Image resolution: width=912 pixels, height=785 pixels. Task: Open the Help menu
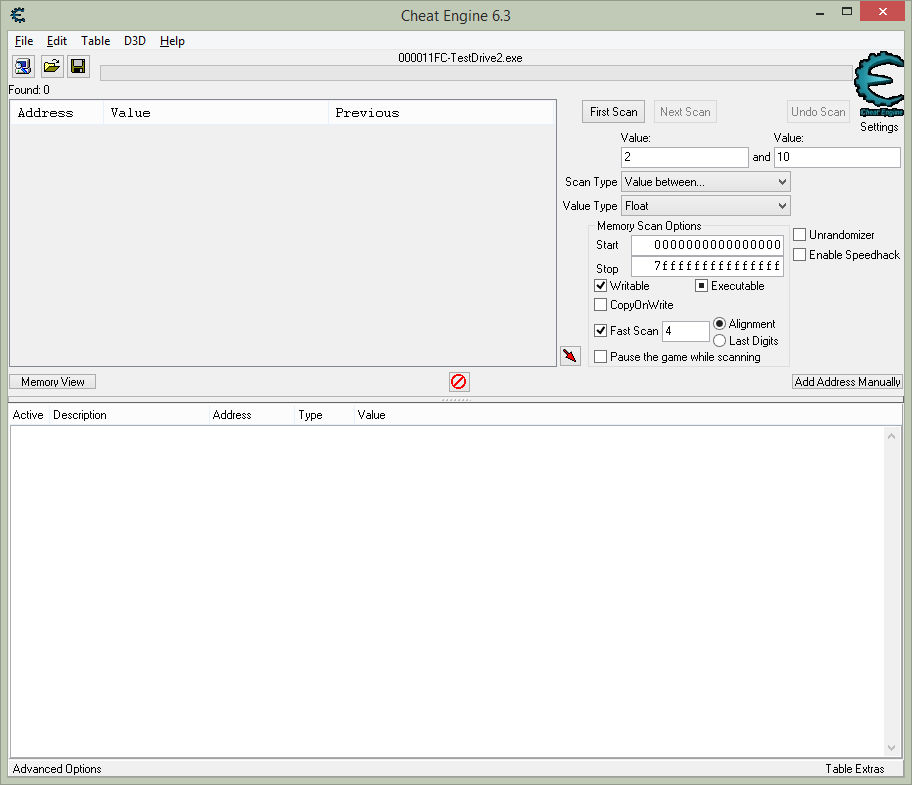click(x=172, y=41)
